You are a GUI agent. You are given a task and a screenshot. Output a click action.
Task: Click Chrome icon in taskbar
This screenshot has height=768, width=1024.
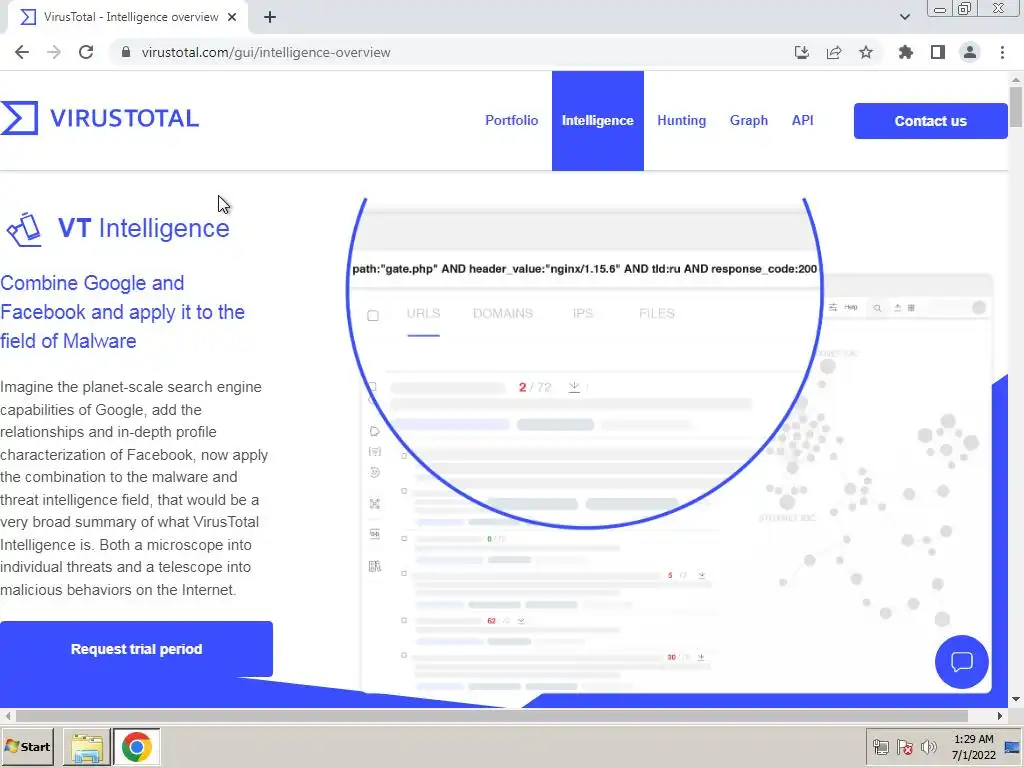click(x=136, y=747)
